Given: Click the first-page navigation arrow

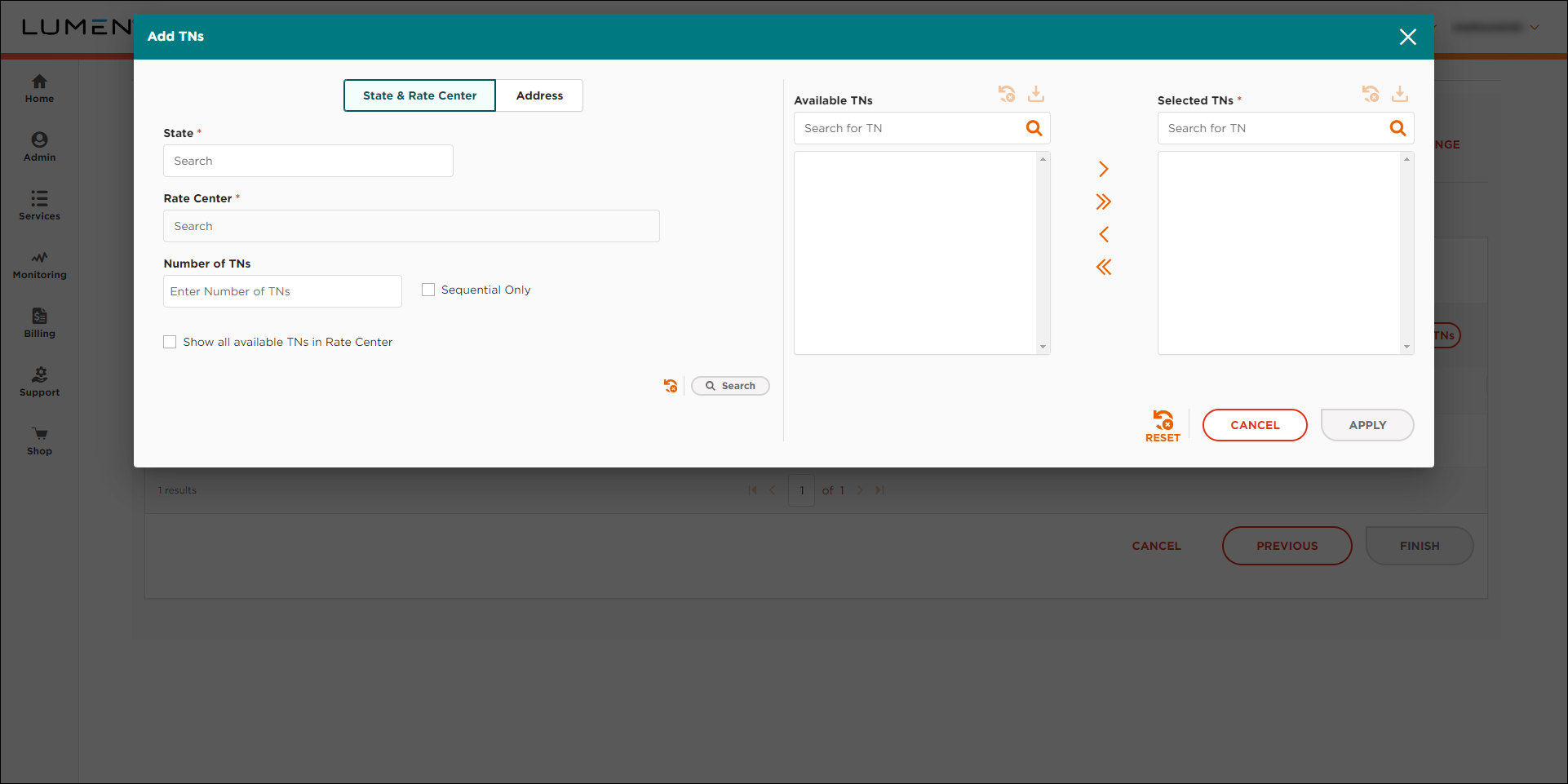Looking at the screenshot, I should (x=752, y=489).
